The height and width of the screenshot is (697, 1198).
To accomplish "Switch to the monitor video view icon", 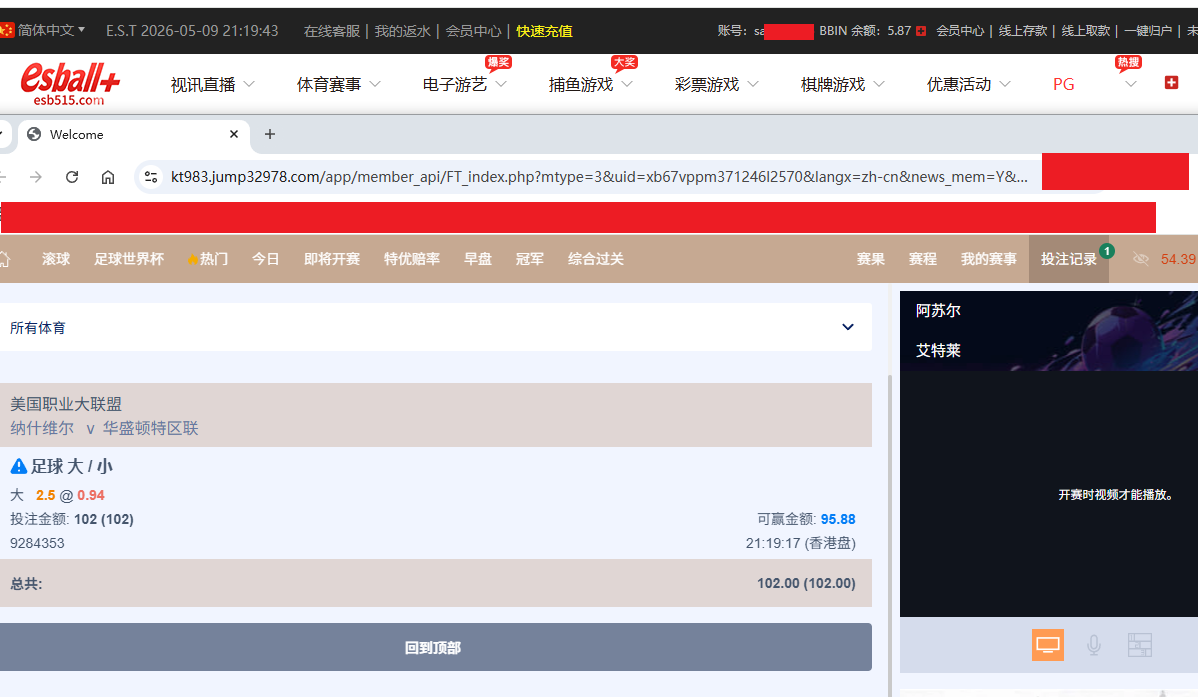I will coord(1047,645).
